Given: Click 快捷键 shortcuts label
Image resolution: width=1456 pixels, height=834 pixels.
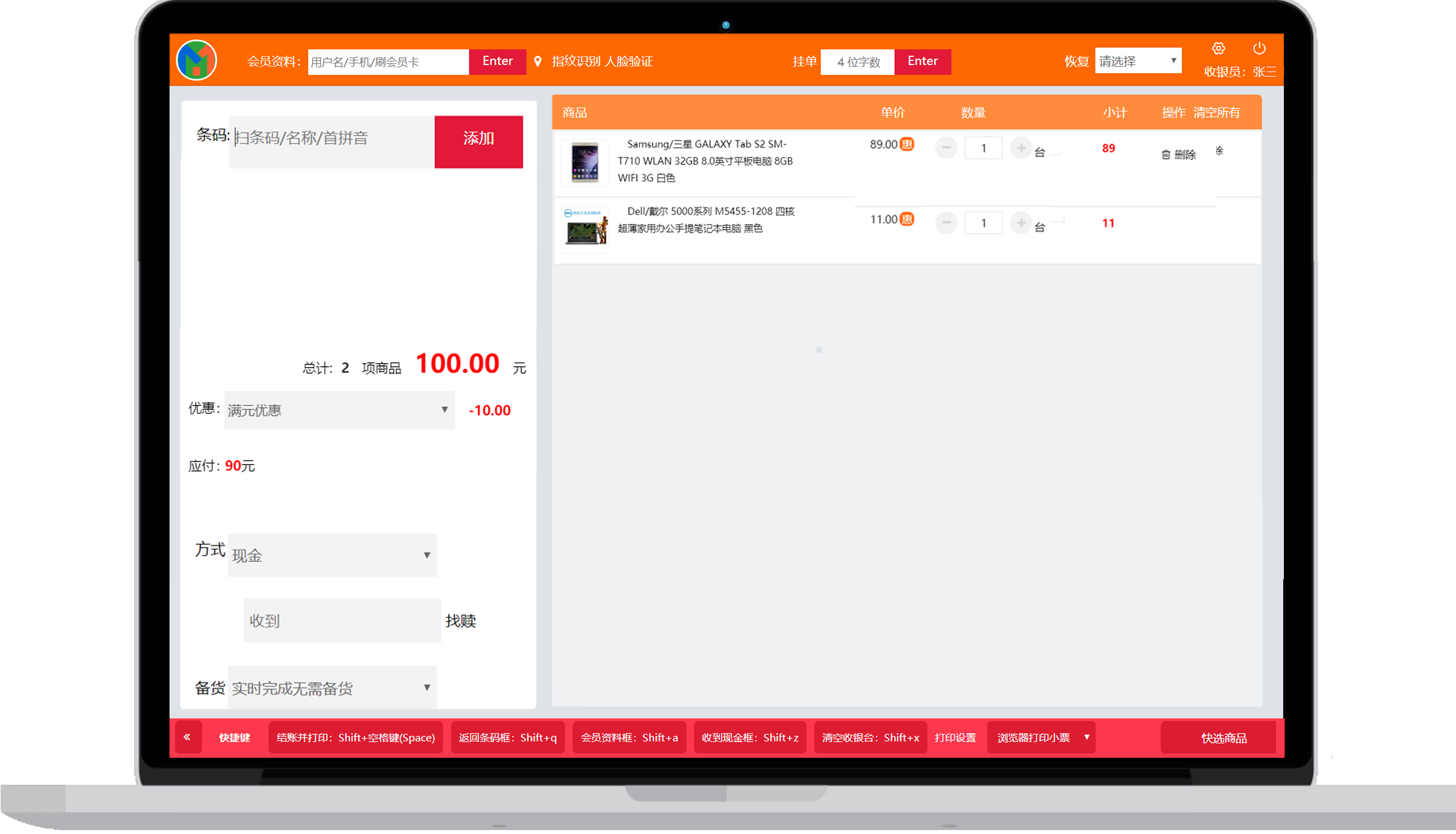Looking at the screenshot, I should click(235, 737).
